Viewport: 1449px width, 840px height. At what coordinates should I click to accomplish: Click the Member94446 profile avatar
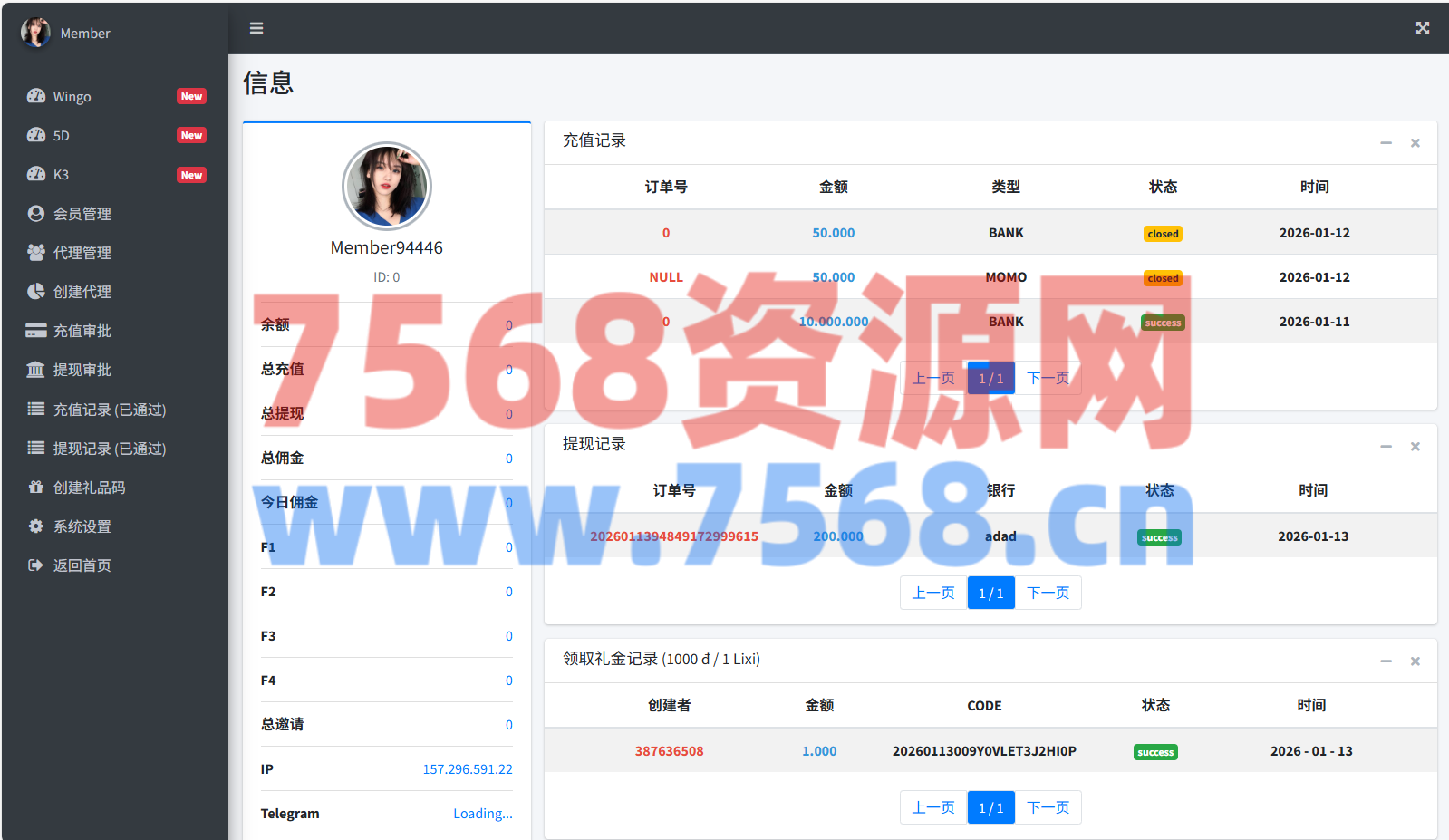tap(387, 187)
